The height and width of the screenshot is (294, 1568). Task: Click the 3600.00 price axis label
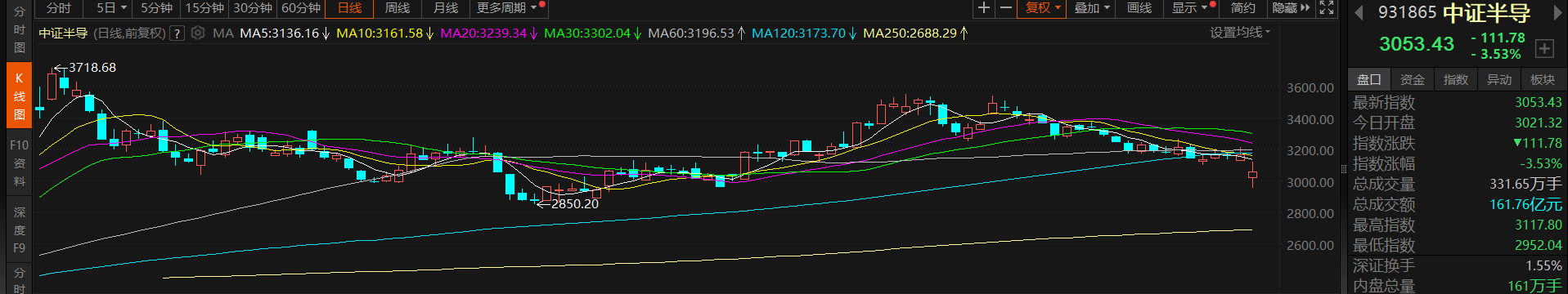pyautogui.click(x=1310, y=88)
